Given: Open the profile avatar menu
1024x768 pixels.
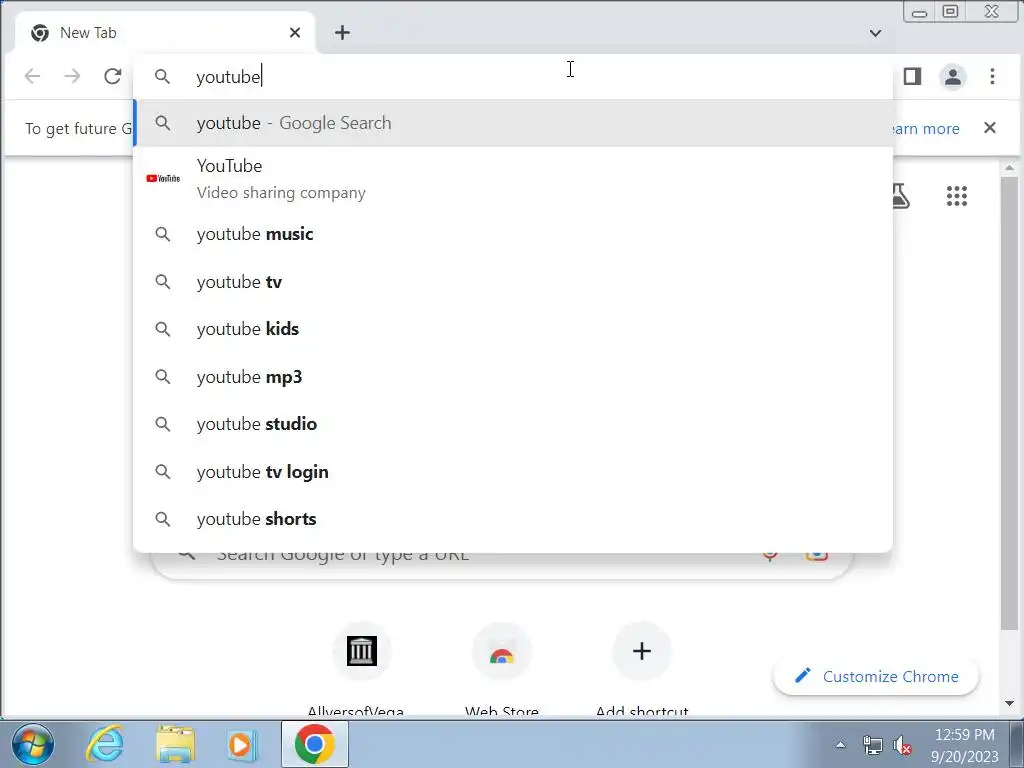Looking at the screenshot, I should tap(953, 76).
